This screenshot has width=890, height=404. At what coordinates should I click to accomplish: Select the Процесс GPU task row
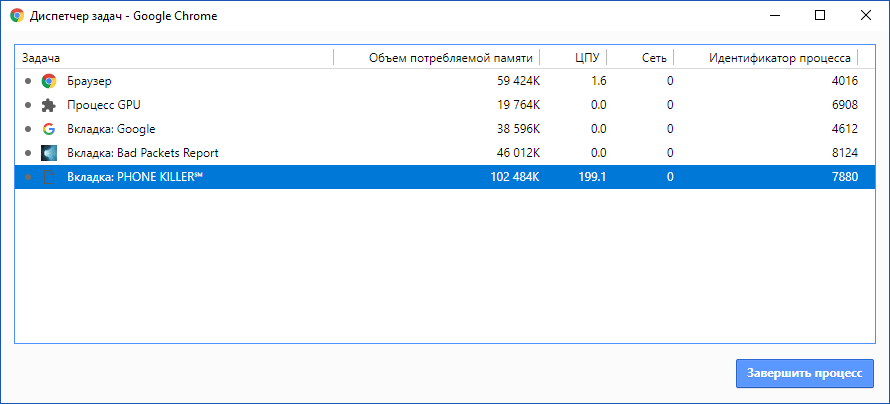click(x=444, y=105)
